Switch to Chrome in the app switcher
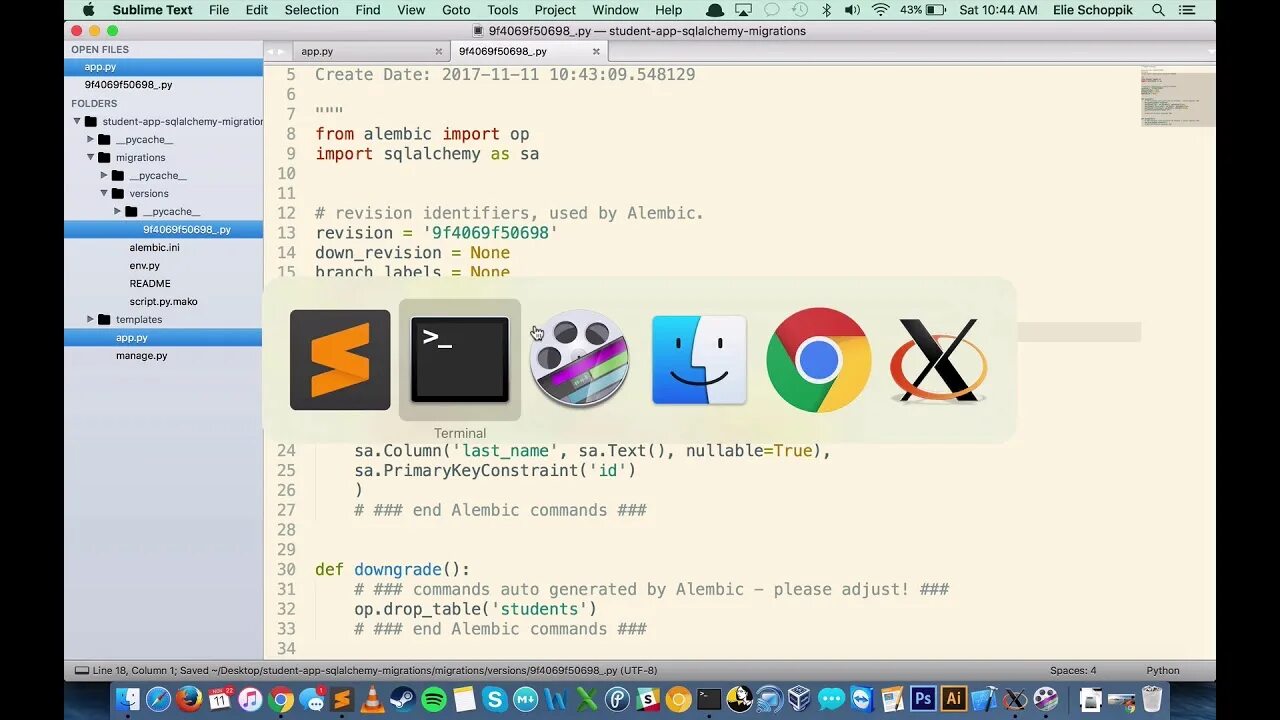 pyautogui.click(x=819, y=360)
